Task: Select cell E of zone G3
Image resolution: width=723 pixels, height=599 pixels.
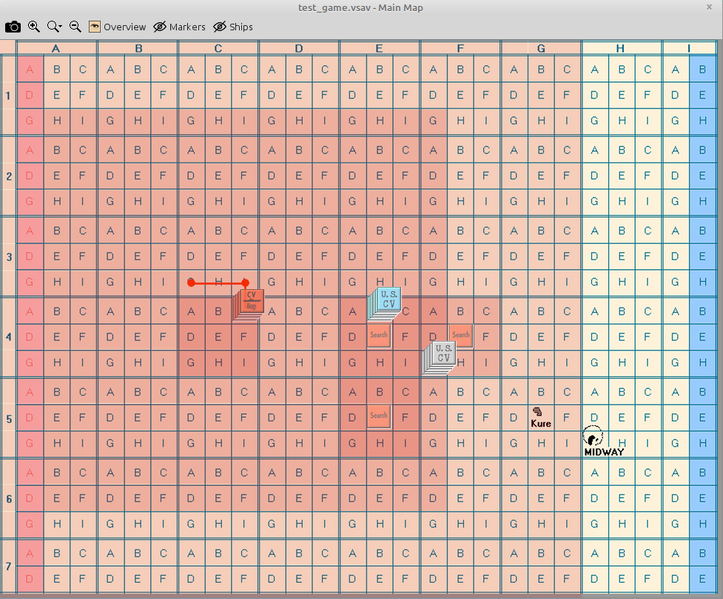Action: point(541,256)
